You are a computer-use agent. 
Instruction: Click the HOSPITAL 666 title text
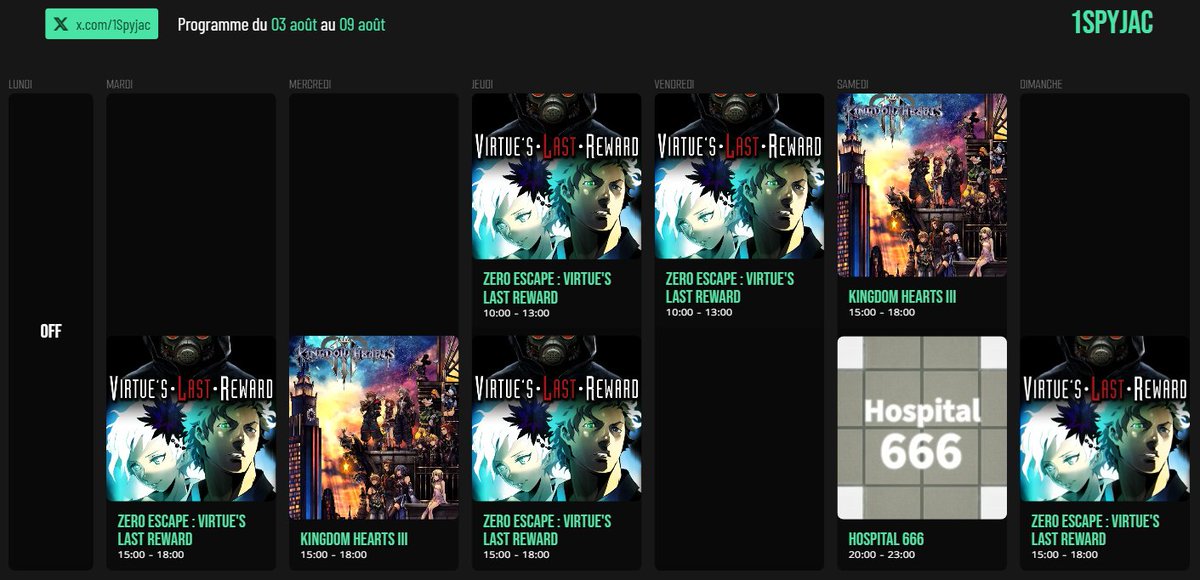886,539
